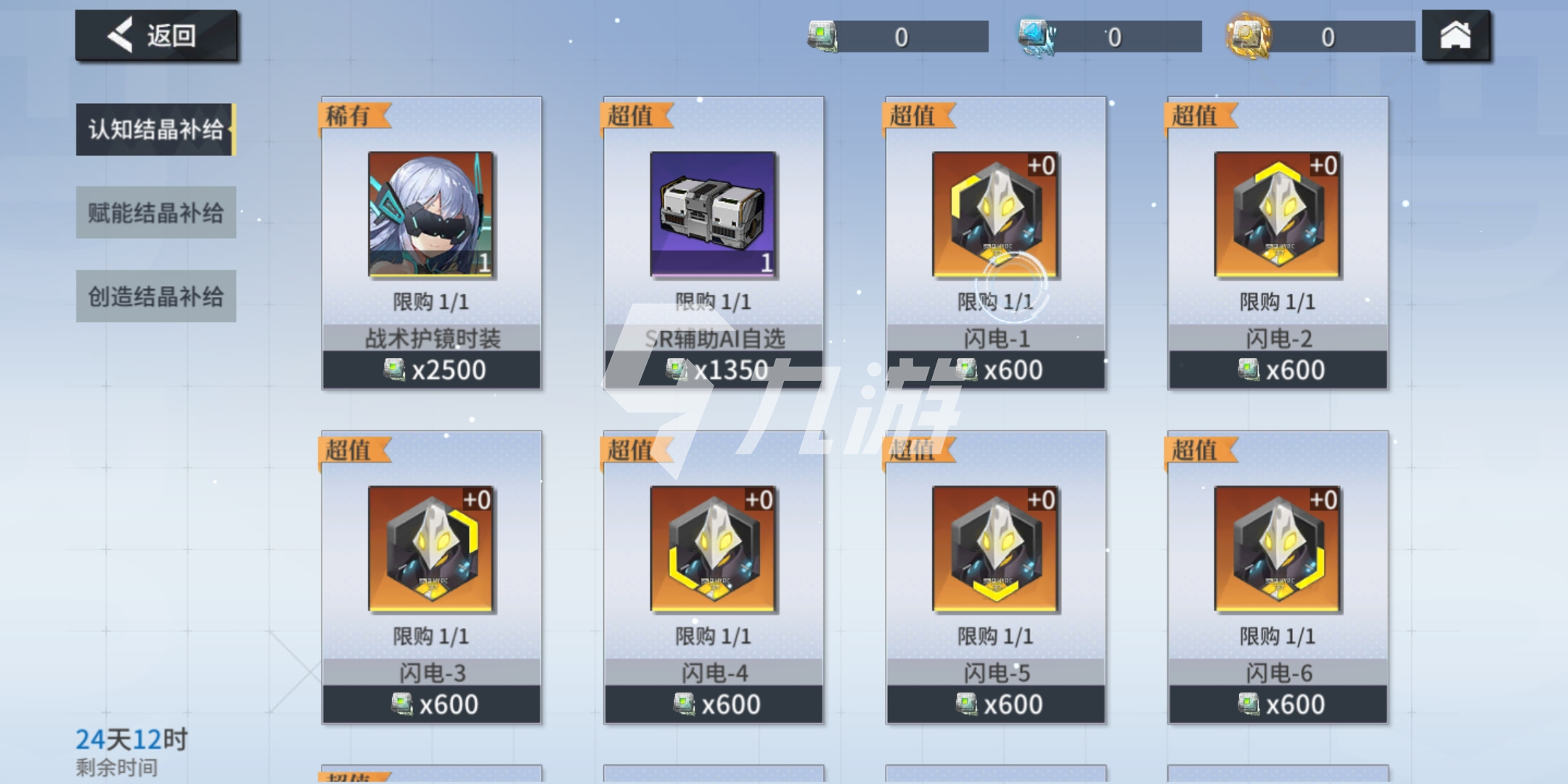Tap the gold crystal currency icon
This screenshot has width=1568, height=784.
tap(1249, 36)
